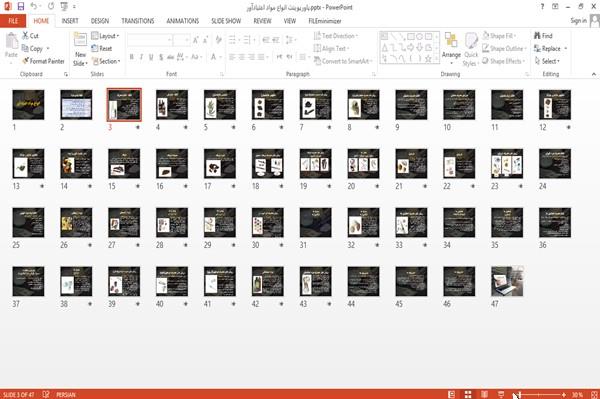The width and height of the screenshot is (600, 399).
Task: Select slide 24 thumbnail
Action: tap(555, 164)
